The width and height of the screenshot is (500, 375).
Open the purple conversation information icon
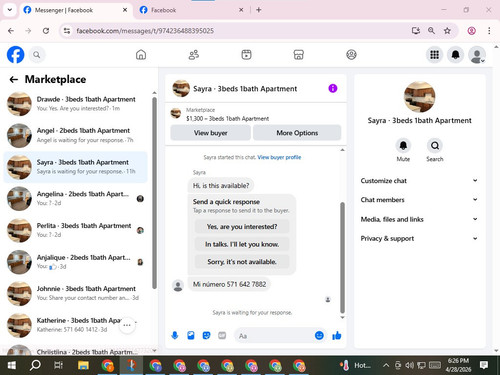(333, 88)
